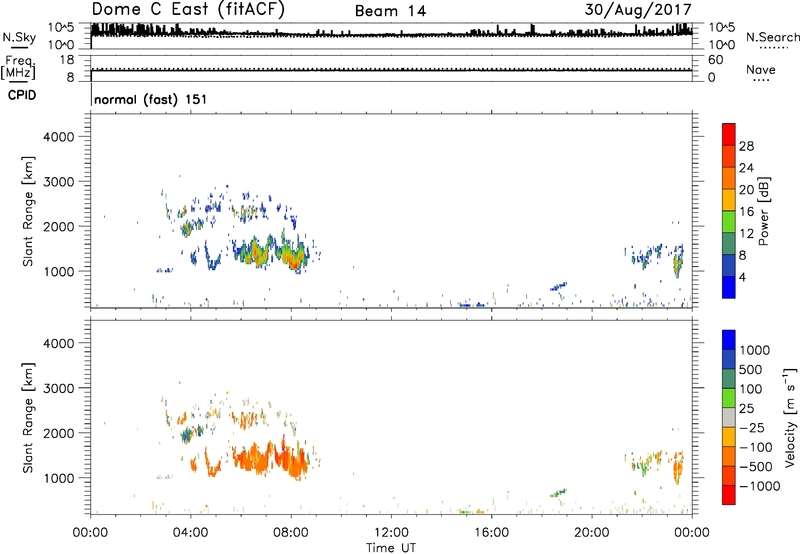Click the "16" label on Power colorbar
The width and height of the screenshot is (800, 554).
(746, 212)
